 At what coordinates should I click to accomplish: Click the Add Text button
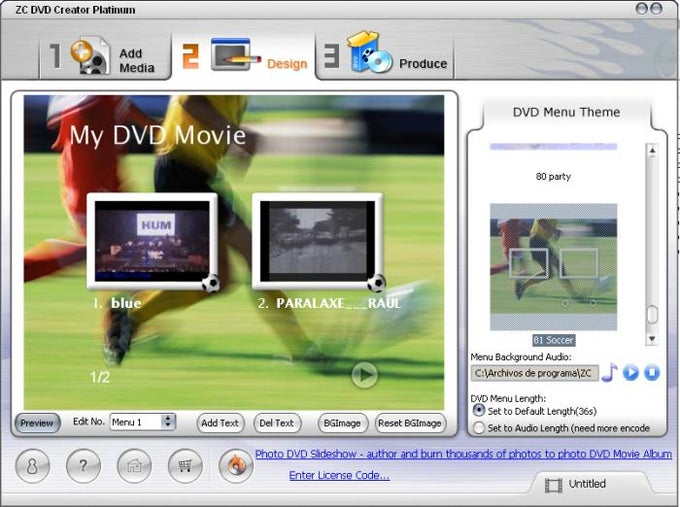(220, 423)
